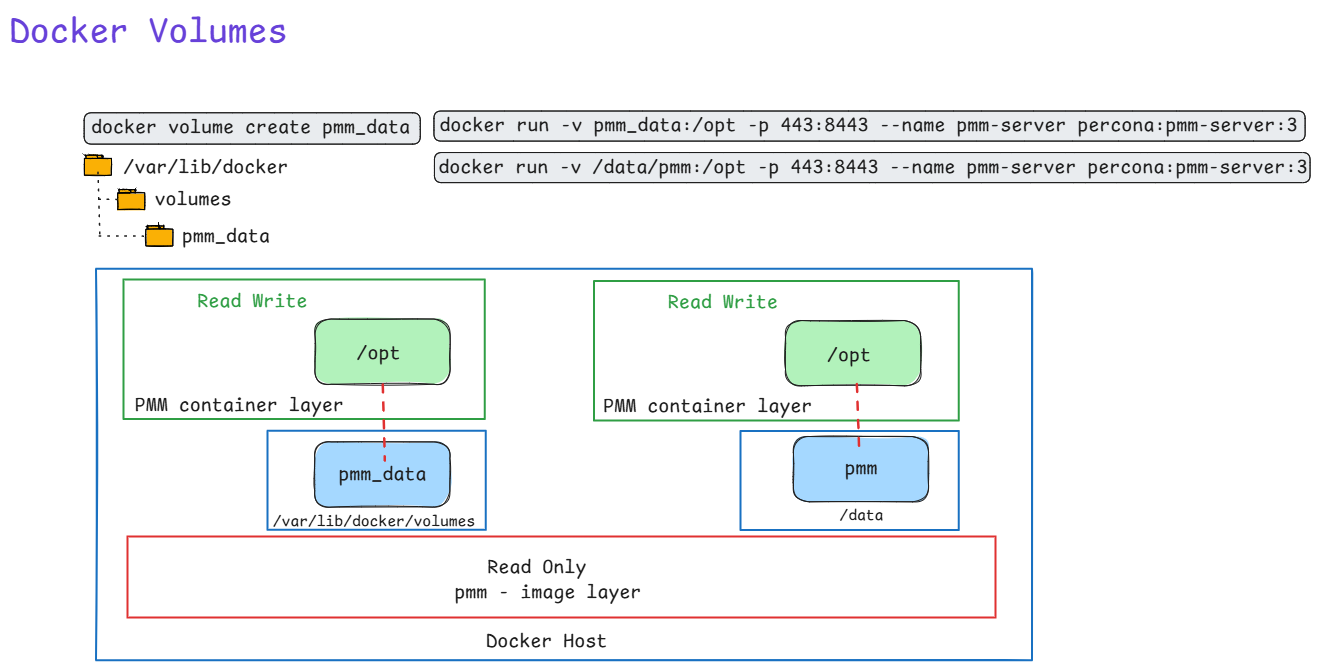The image size is (1323, 670).
Task: Click the /var/lib/docker/volumes caption under pmm_data
Action: click(x=373, y=521)
